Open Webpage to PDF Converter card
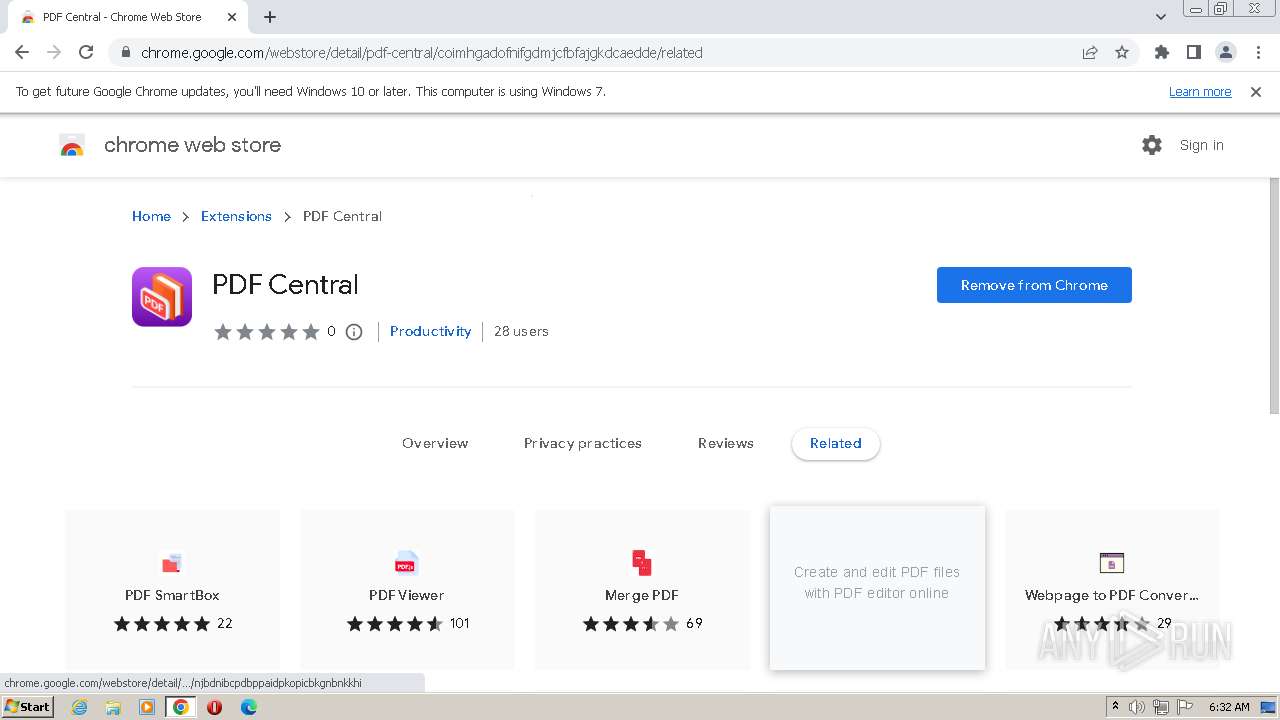 [x=1112, y=589]
